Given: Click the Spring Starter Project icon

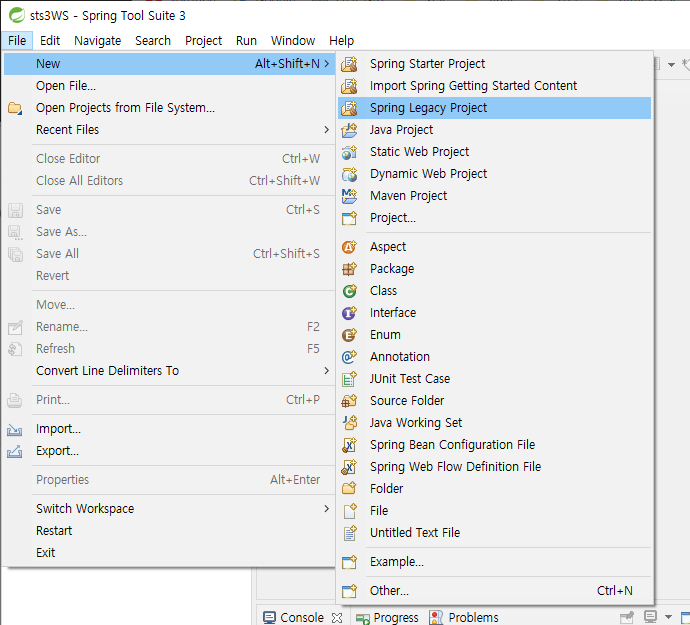Looking at the screenshot, I should coord(349,64).
